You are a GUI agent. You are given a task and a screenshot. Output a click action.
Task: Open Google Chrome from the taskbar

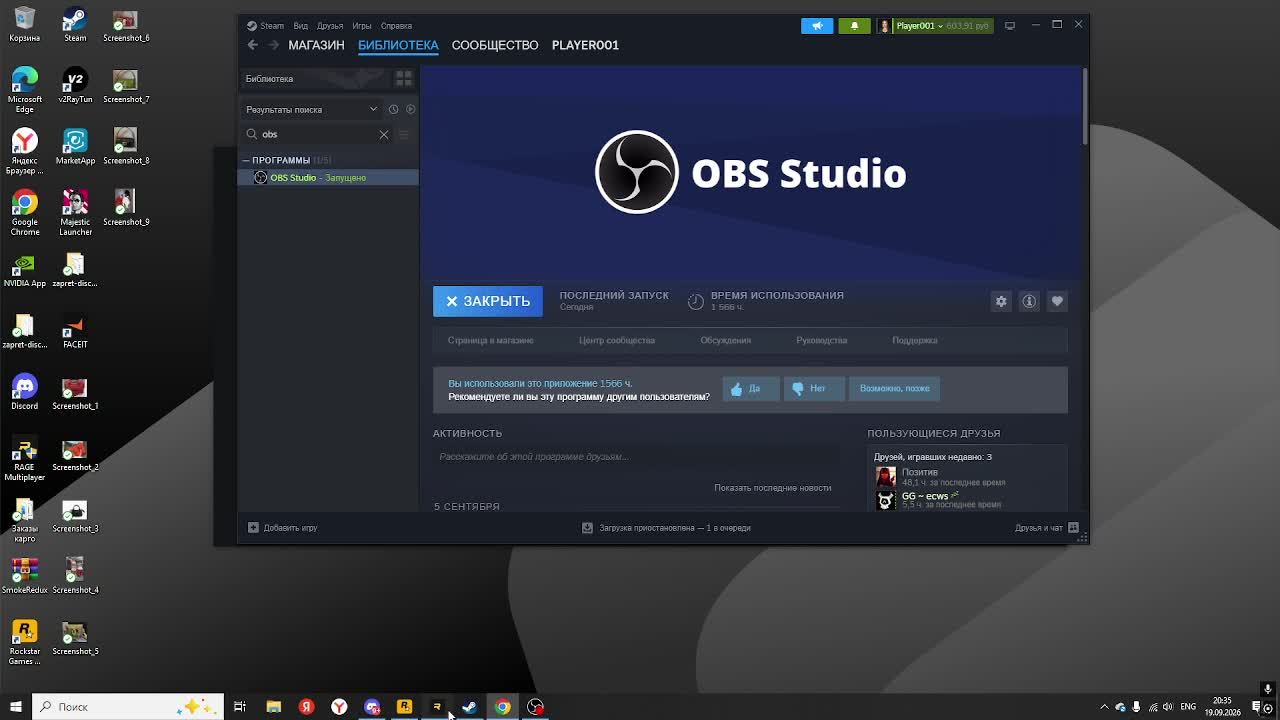(x=502, y=707)
